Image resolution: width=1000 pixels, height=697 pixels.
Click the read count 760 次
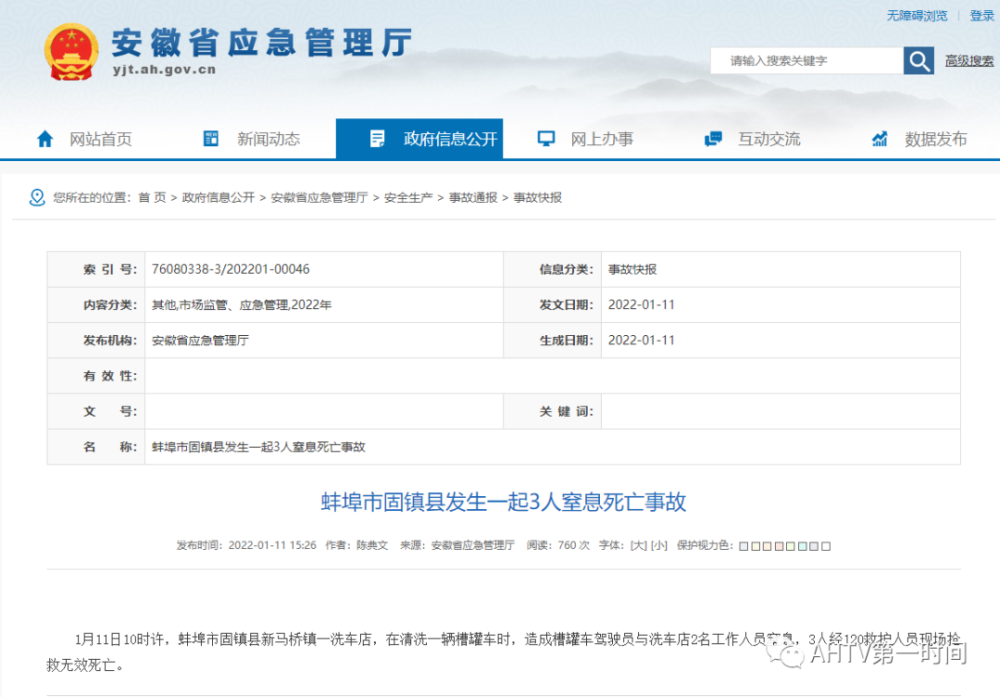(x=573, y=545)
